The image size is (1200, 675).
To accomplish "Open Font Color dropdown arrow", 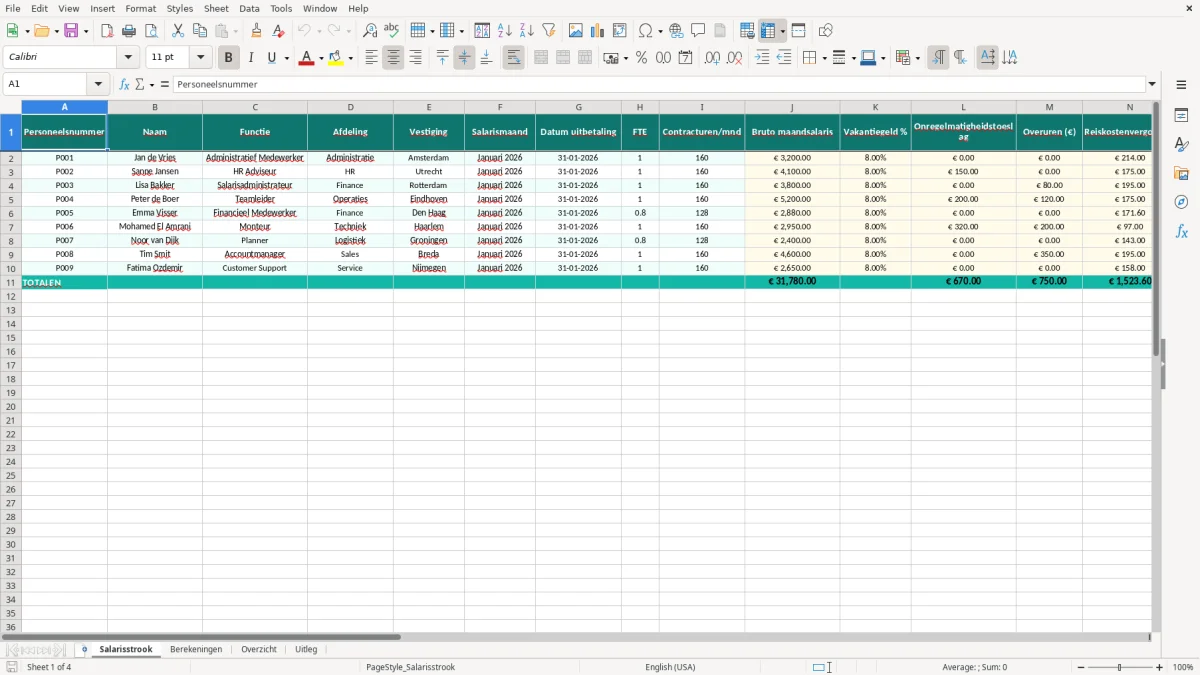I will (x=321, y=58).
